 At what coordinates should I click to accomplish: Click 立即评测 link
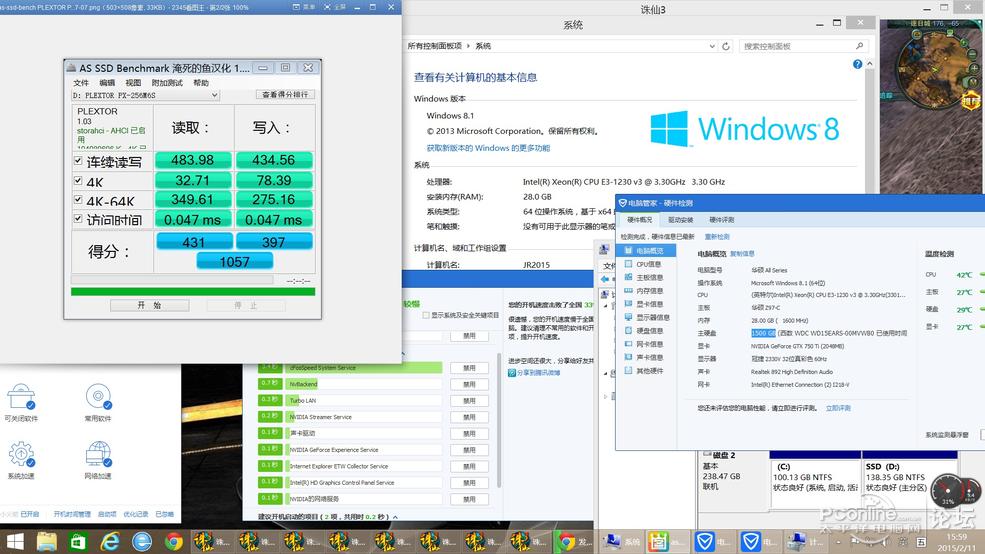pos(838,408)
